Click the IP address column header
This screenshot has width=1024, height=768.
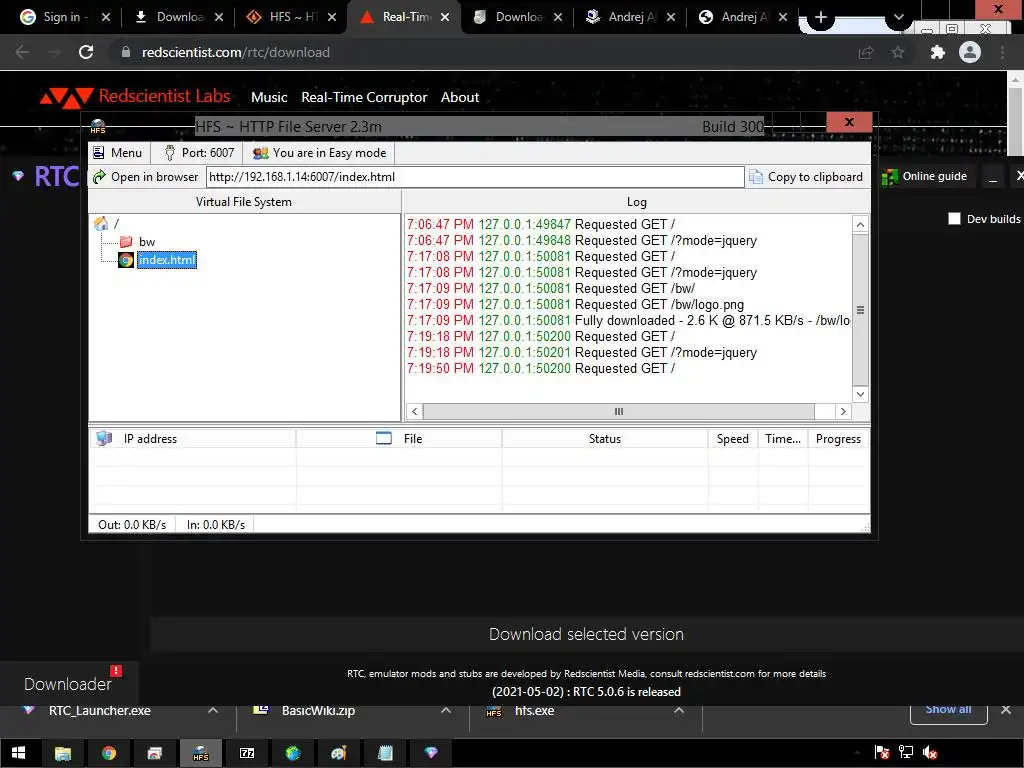pos(192,439)
